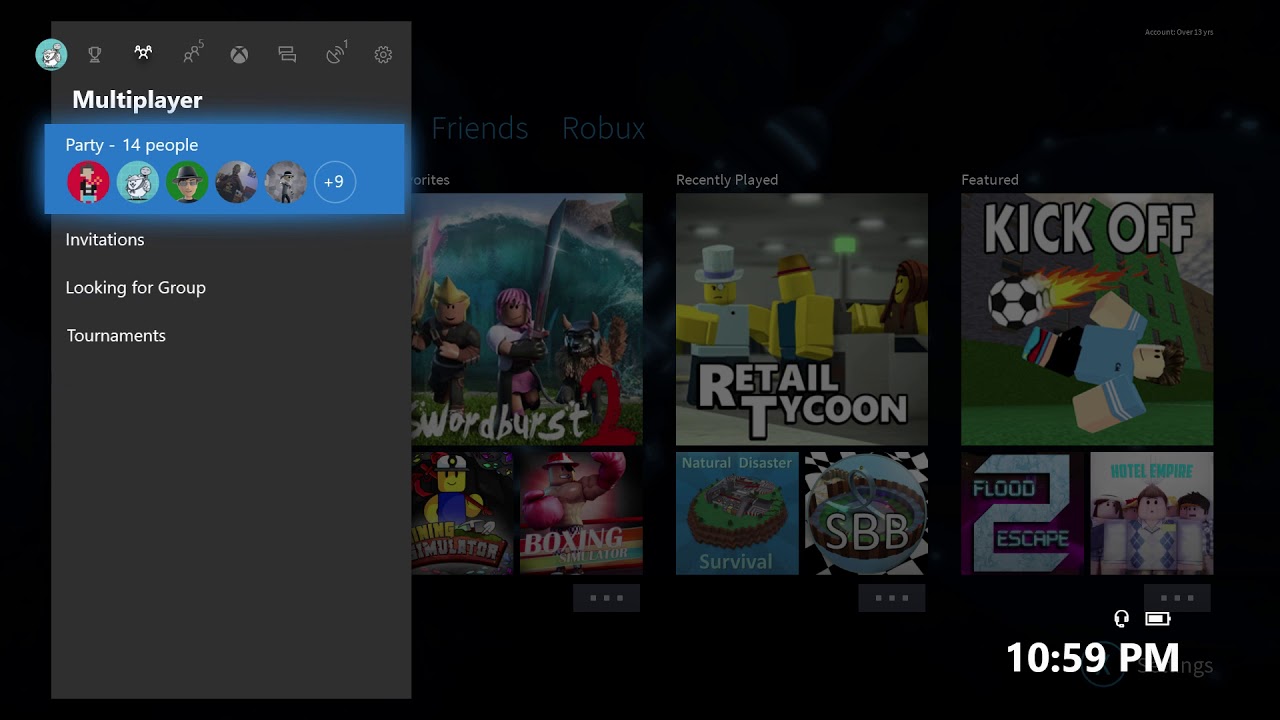Open the featured Kick Off game
Viewport: 1280px width, 720px height.
click(x=1087, y=319)
